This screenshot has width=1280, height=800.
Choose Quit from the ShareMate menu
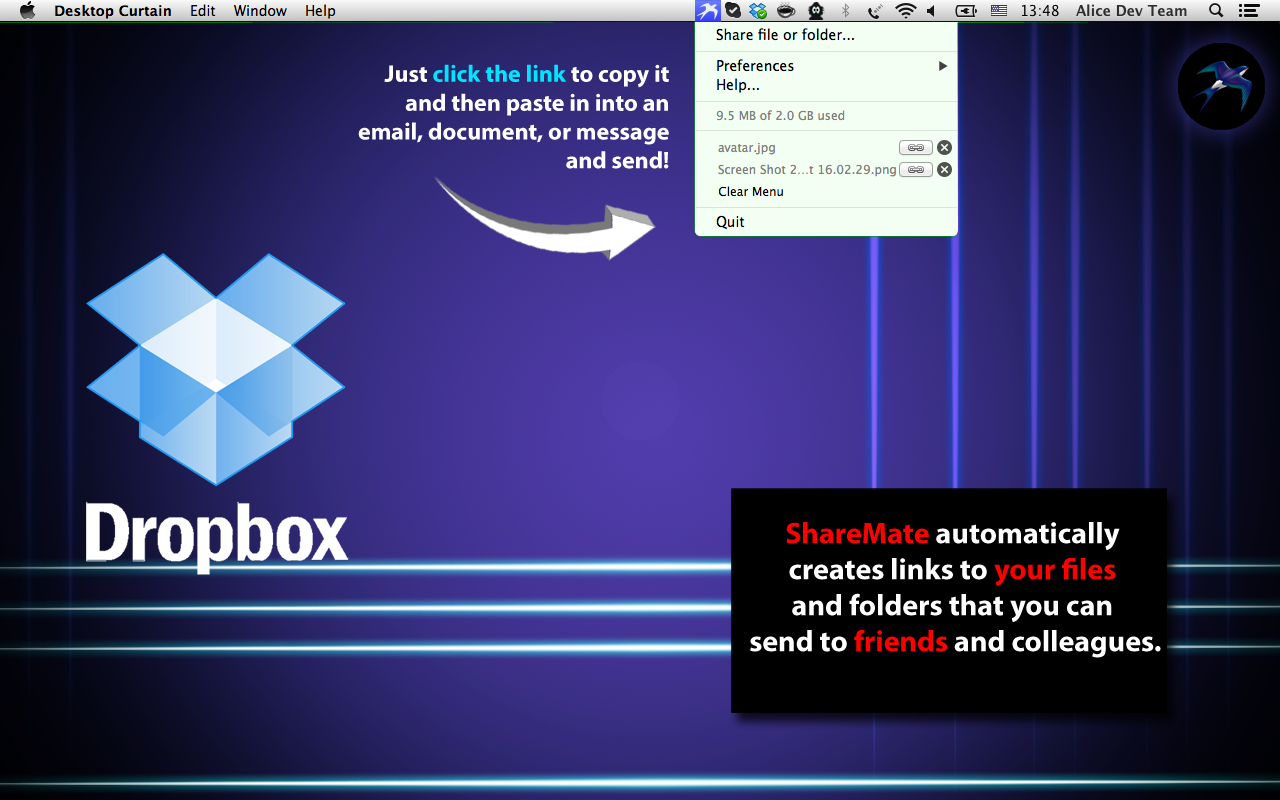pos(730,222)
